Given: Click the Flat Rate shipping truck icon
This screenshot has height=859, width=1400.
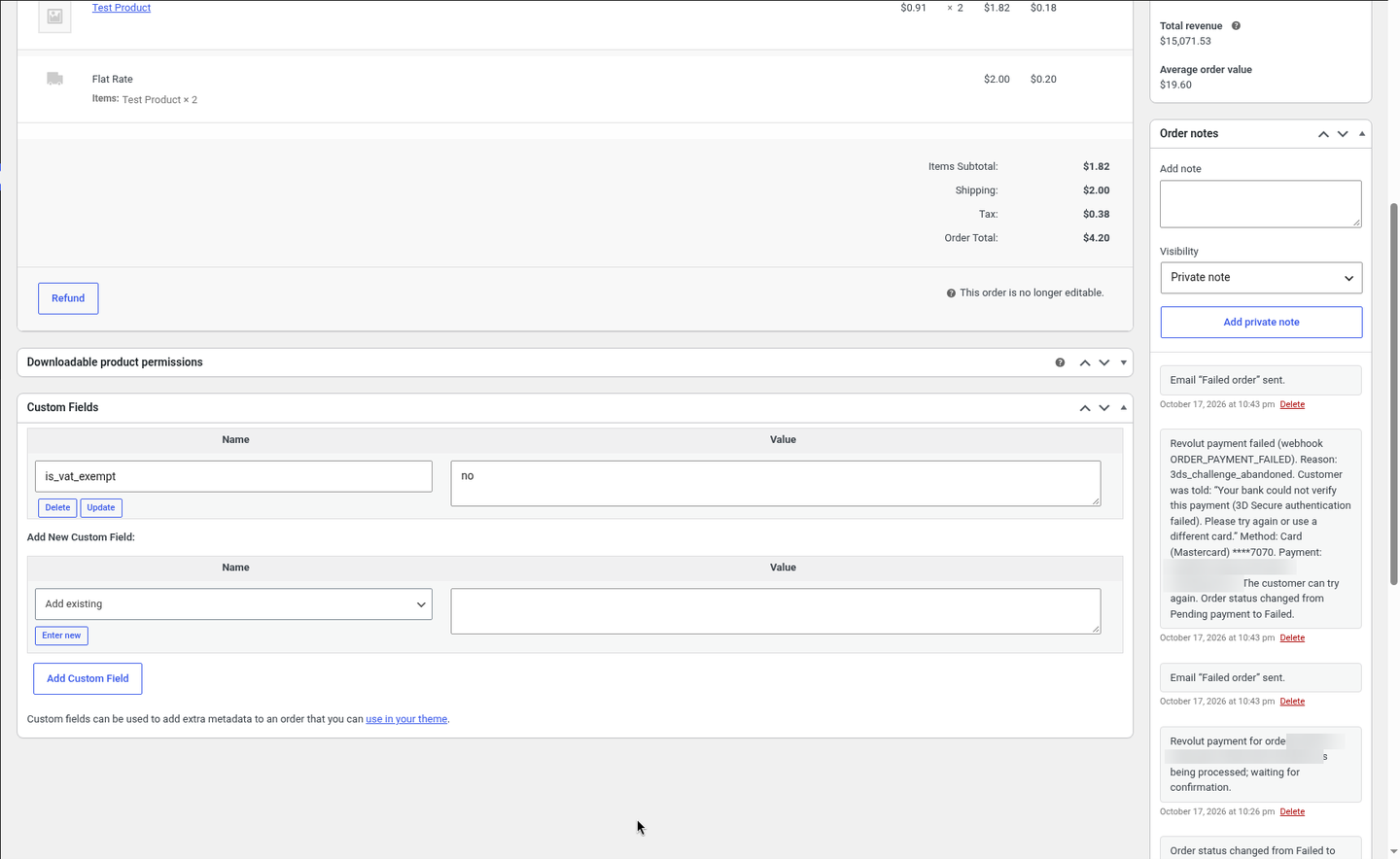Looking at the screenshot, I should [54, 79].
